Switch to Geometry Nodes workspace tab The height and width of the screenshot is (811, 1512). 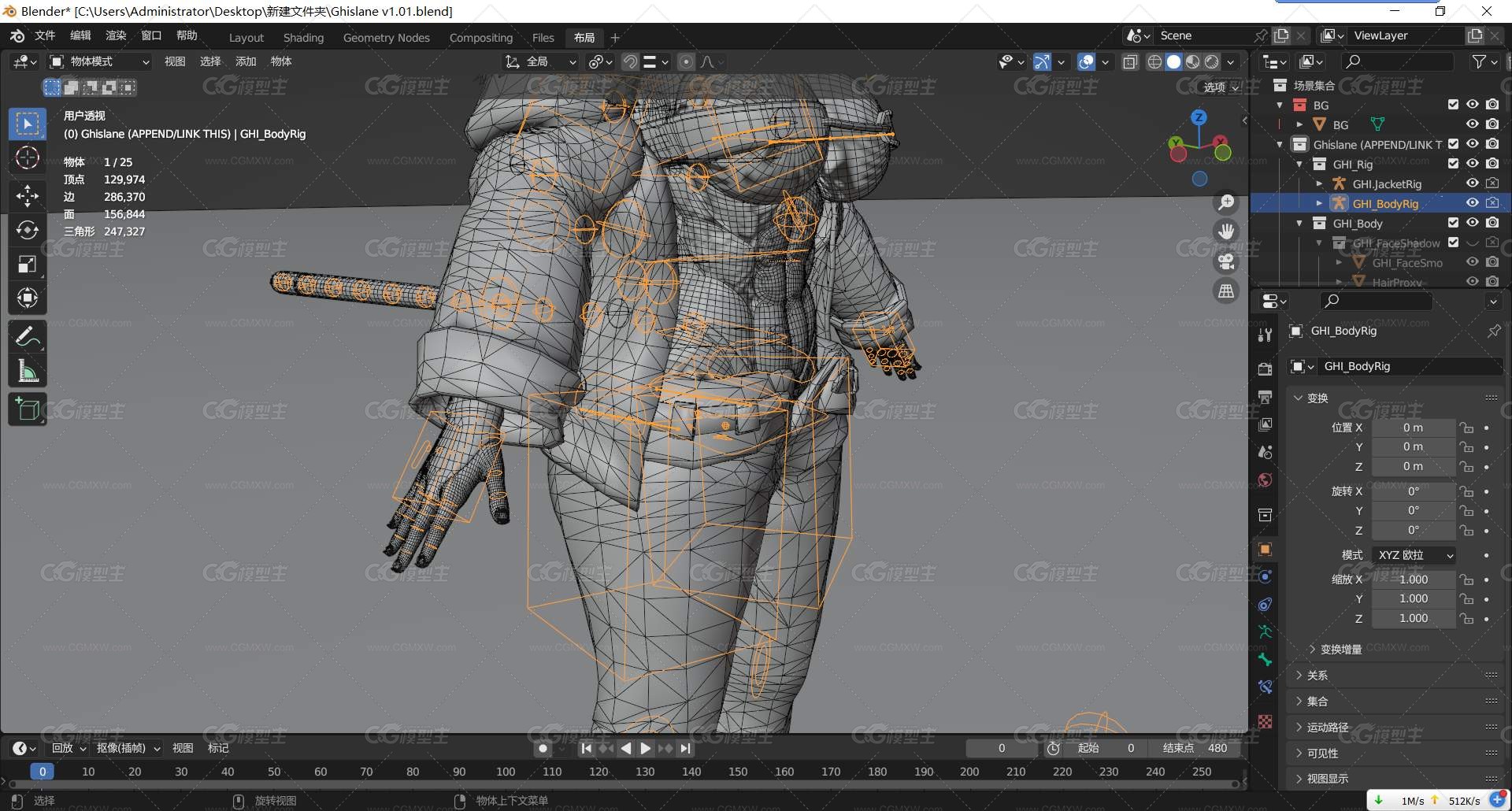[387, 38]
